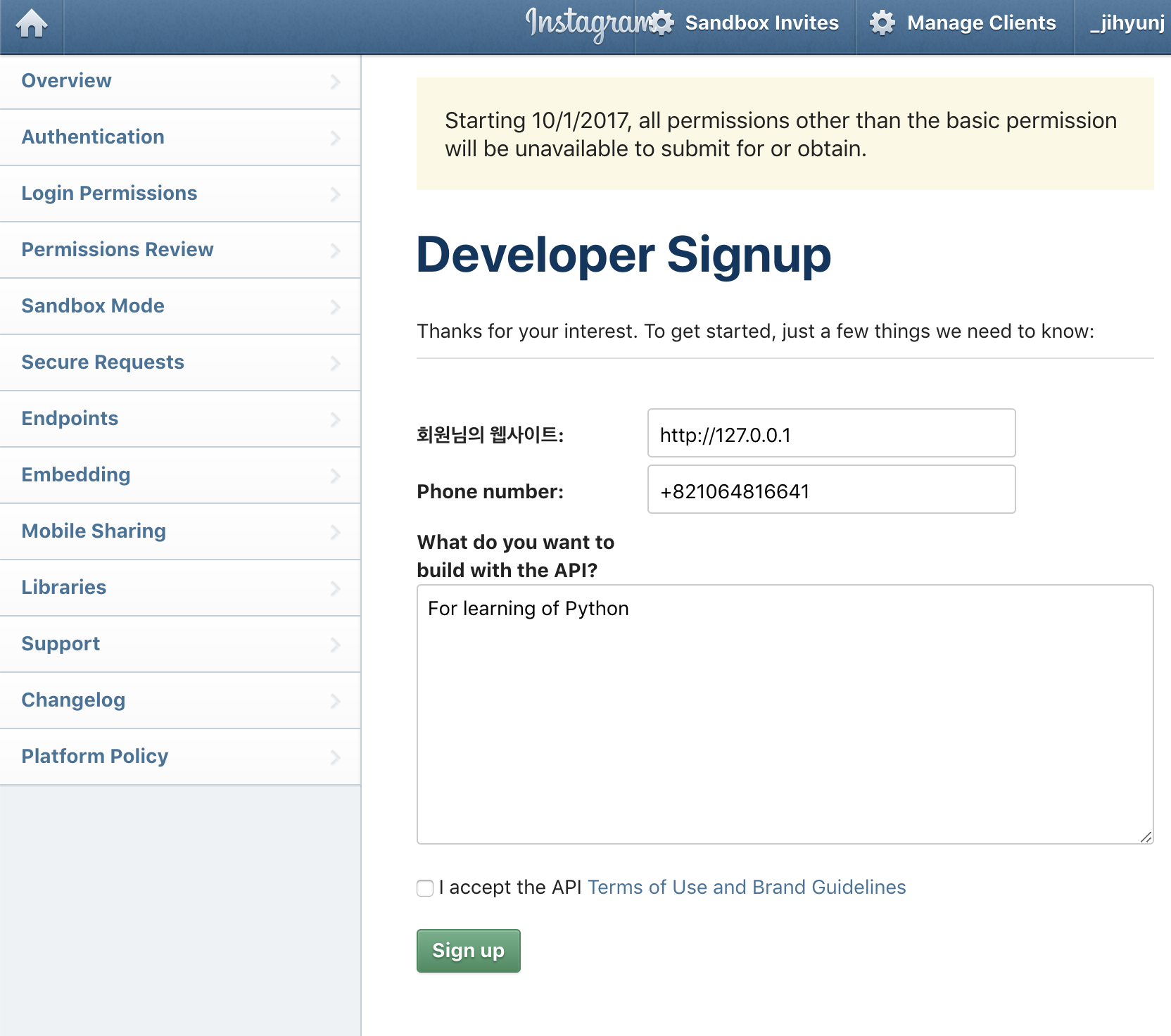Image resolution: width=1171 pixels, height=1036 pixels.
Task: Expand the Endpoints section chevron
Action: [x=336, y=419]
